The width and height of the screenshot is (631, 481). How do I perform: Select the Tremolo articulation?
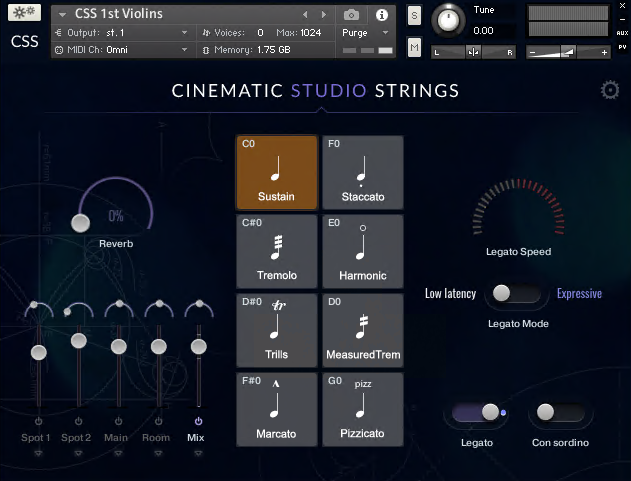[277, 251]
